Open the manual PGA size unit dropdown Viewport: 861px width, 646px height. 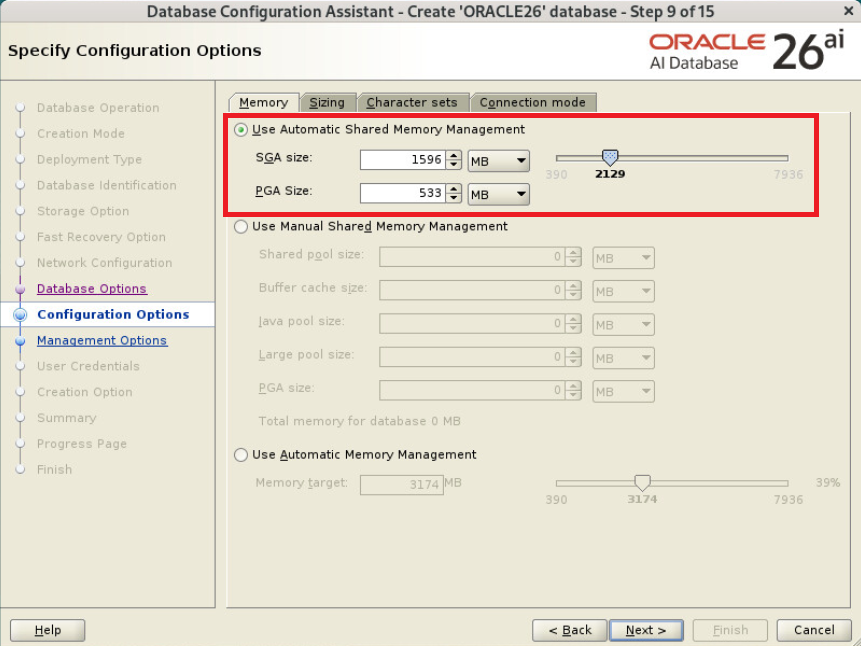coord(623,392)
